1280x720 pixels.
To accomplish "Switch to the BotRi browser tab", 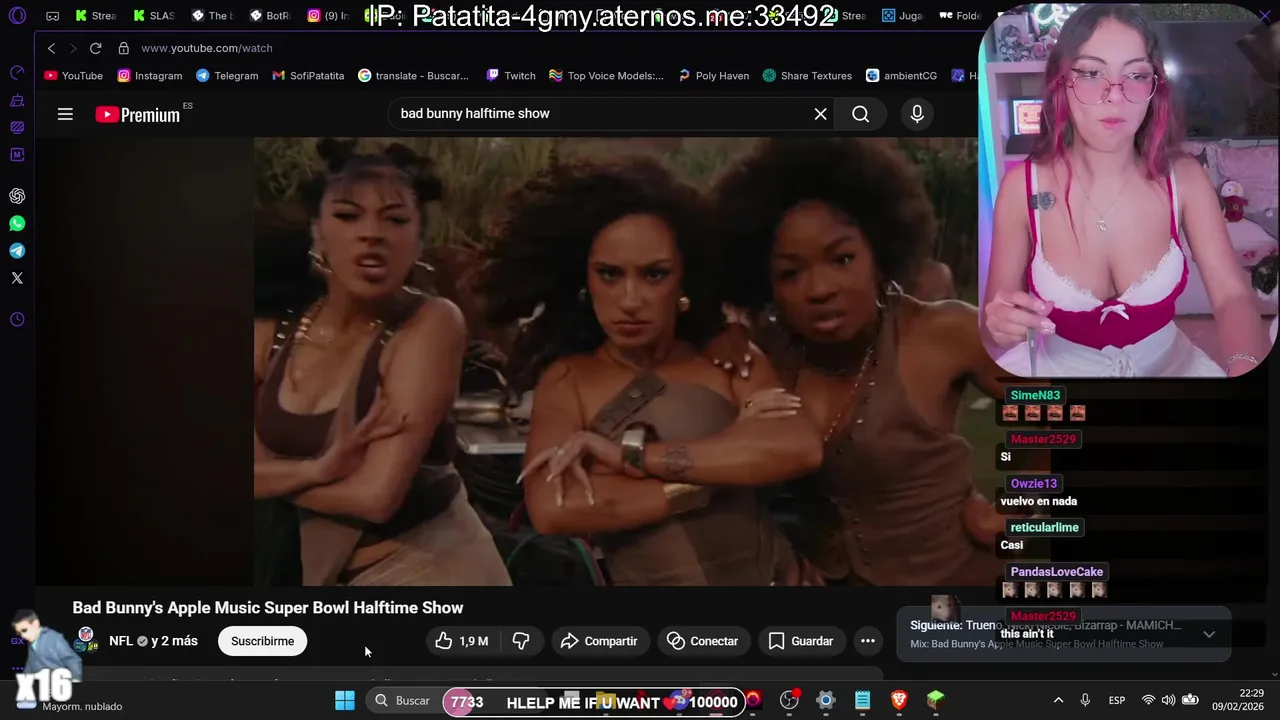I will (x=269, y=16).
